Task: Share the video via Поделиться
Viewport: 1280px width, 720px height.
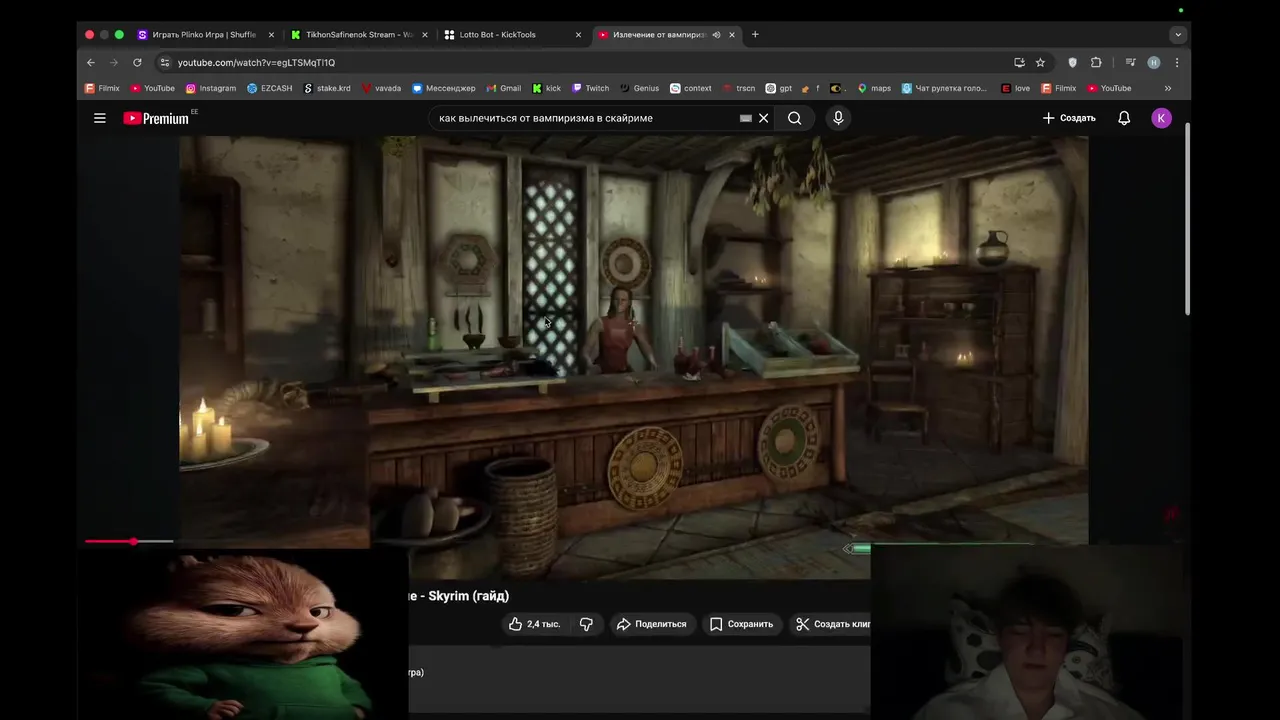Action: coord(651,624)
